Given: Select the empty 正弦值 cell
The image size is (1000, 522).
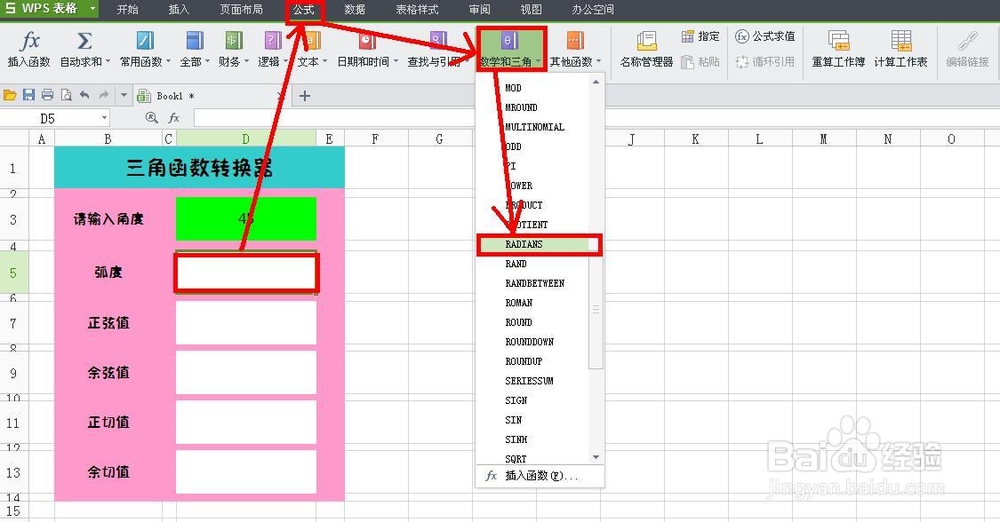Looking at the screenshot, I should [246, 323].
